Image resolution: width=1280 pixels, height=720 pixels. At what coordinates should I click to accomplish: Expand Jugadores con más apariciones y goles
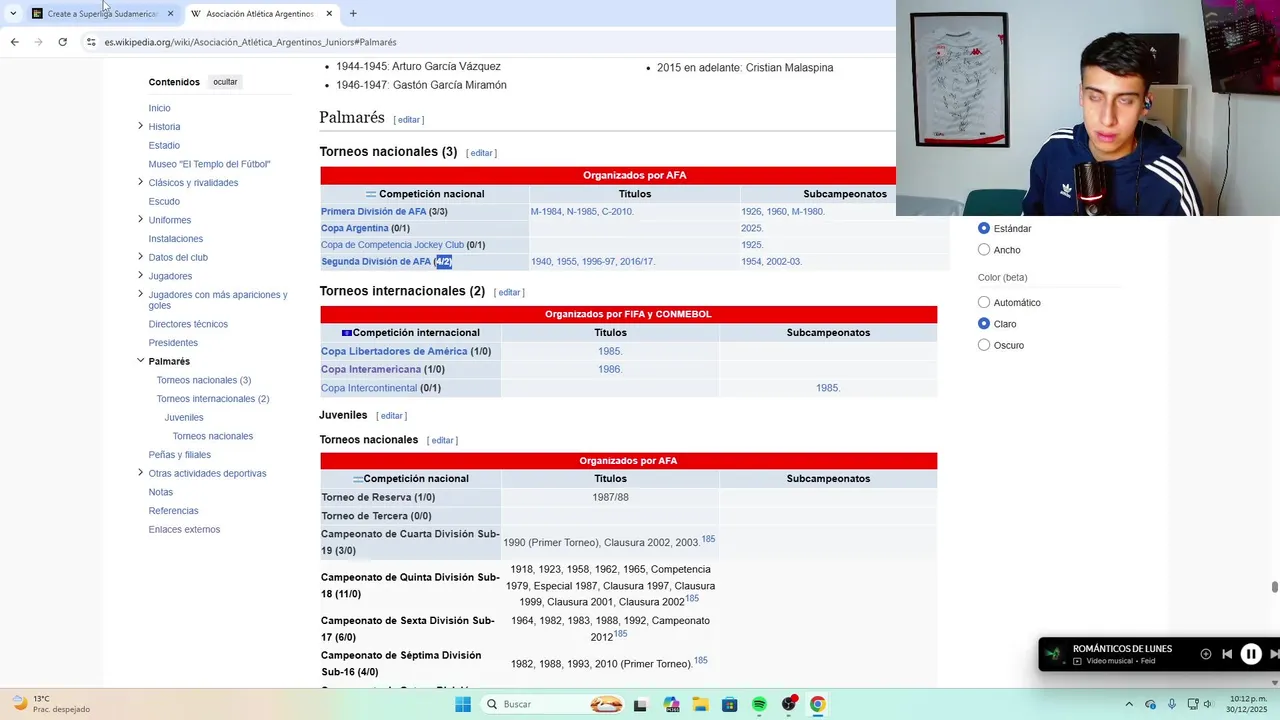[x=140, y=294]
